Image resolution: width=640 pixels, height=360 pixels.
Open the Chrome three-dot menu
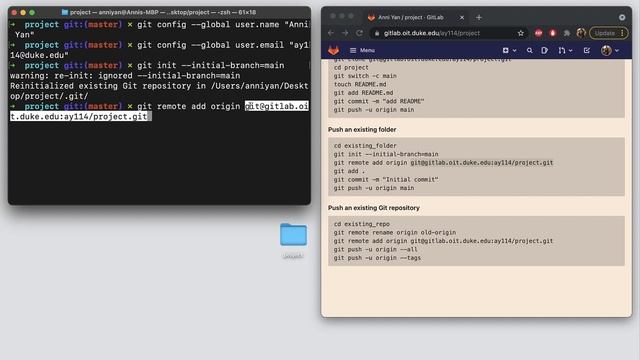(x=622, y=33)
